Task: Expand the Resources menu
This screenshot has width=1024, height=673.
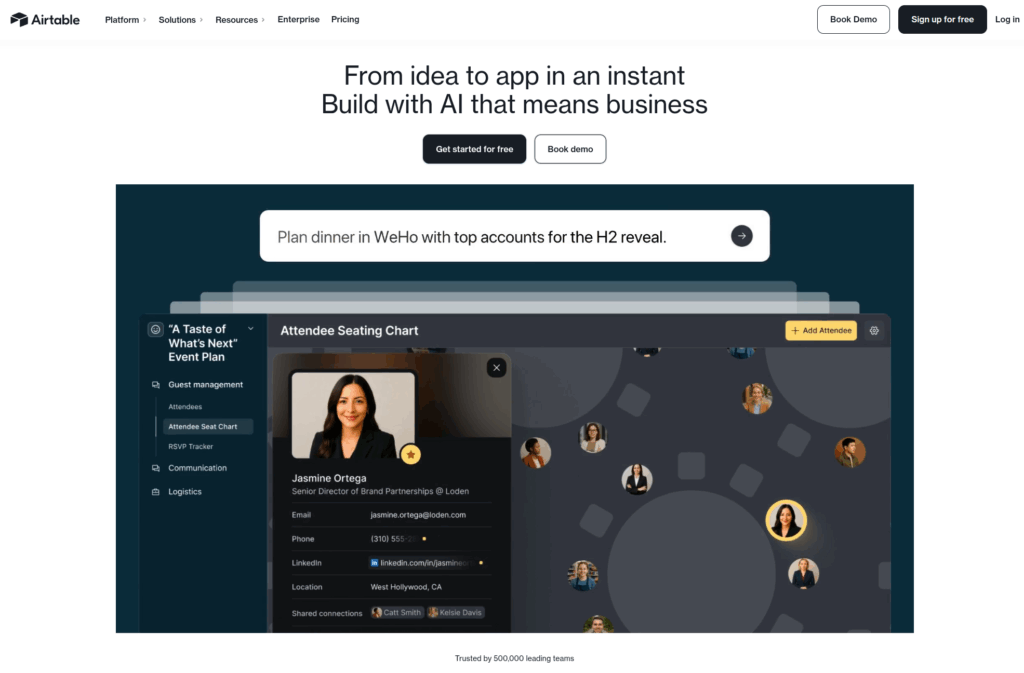Action: [x=240, y=20]
